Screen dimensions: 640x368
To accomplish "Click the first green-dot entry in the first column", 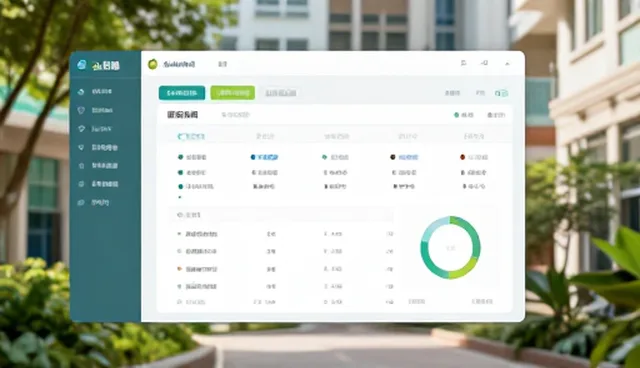I will pyautogui.click(x=192, y=157).
